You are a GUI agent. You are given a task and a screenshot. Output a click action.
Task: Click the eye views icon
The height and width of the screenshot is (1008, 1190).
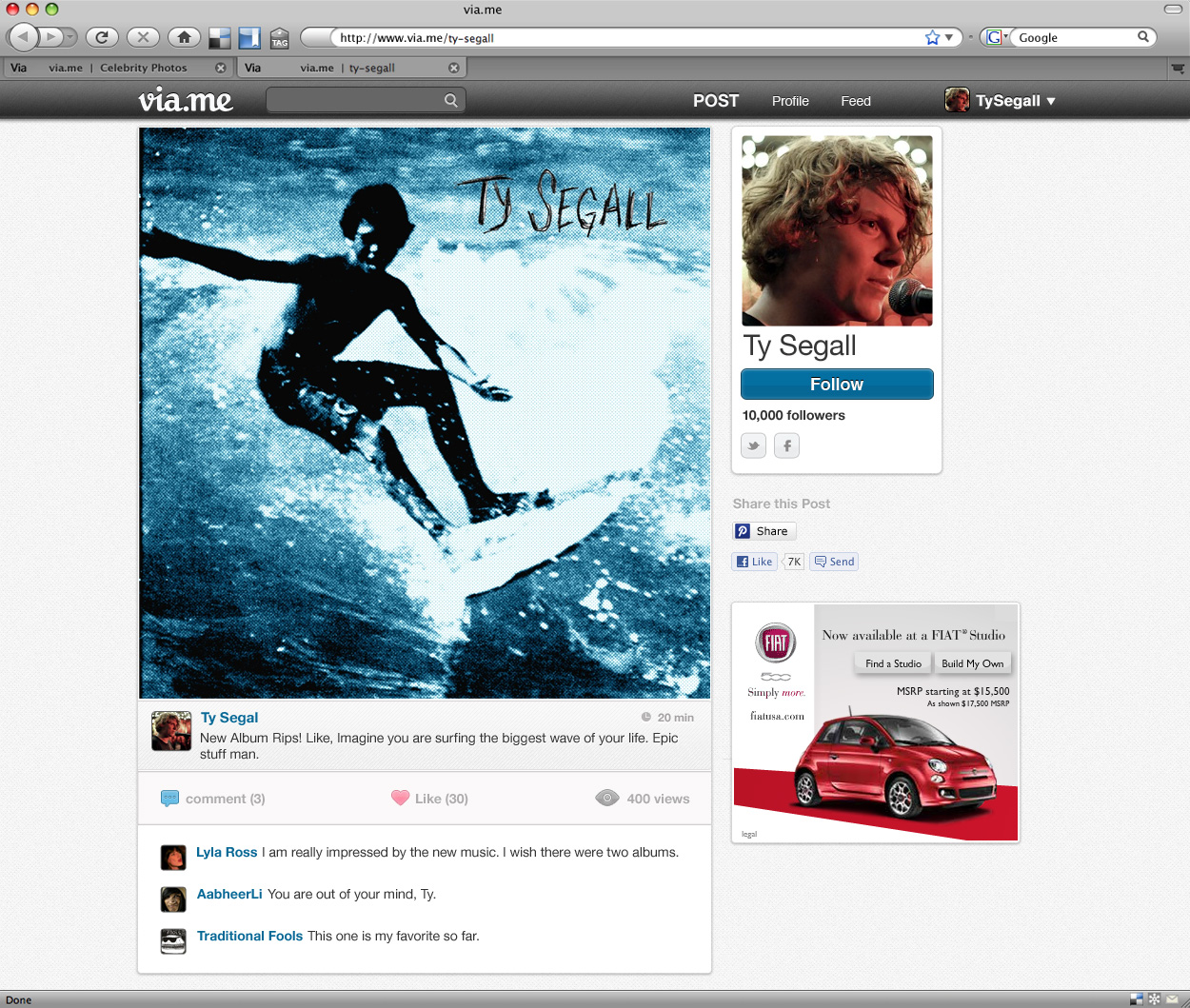coord(606,798)
